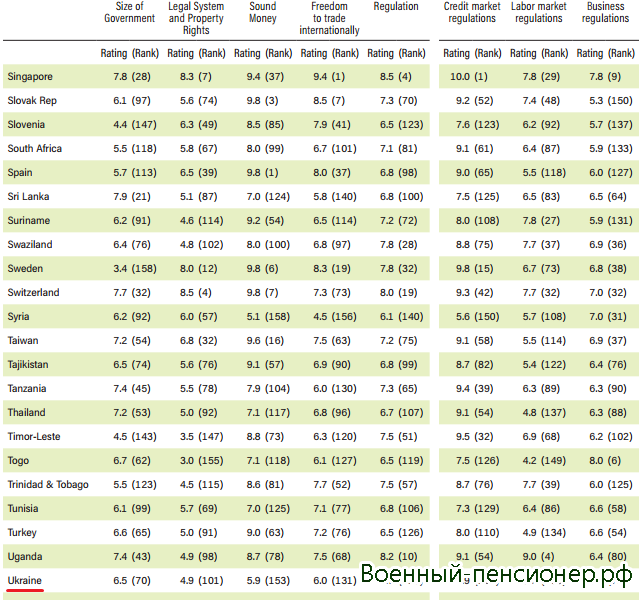Click the Credit market regulations header
Screen dimensions: 644x600
(x=471, y=12)
